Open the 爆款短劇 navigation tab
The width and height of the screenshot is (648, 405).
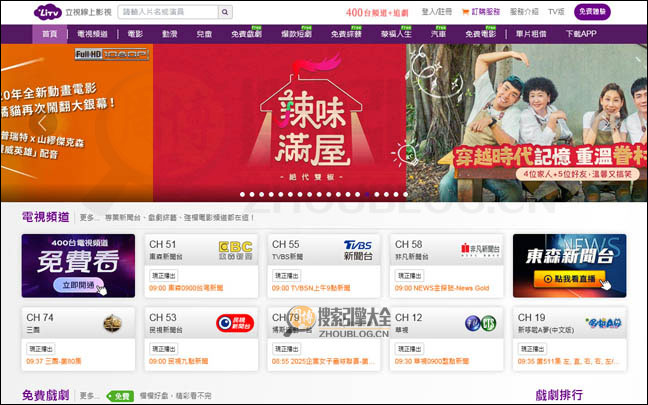point(296,34)
